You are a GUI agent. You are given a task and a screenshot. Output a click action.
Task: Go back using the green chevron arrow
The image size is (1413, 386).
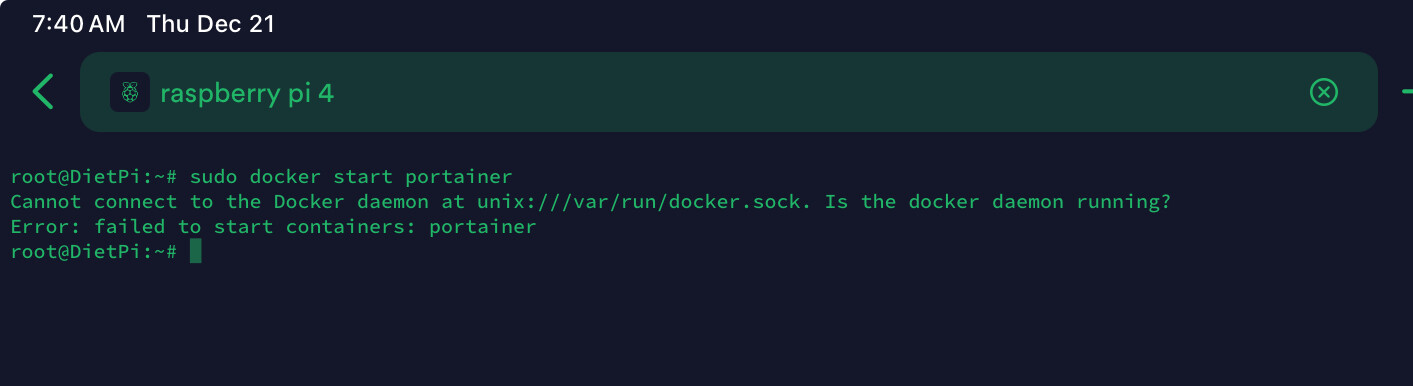(43, 92)
